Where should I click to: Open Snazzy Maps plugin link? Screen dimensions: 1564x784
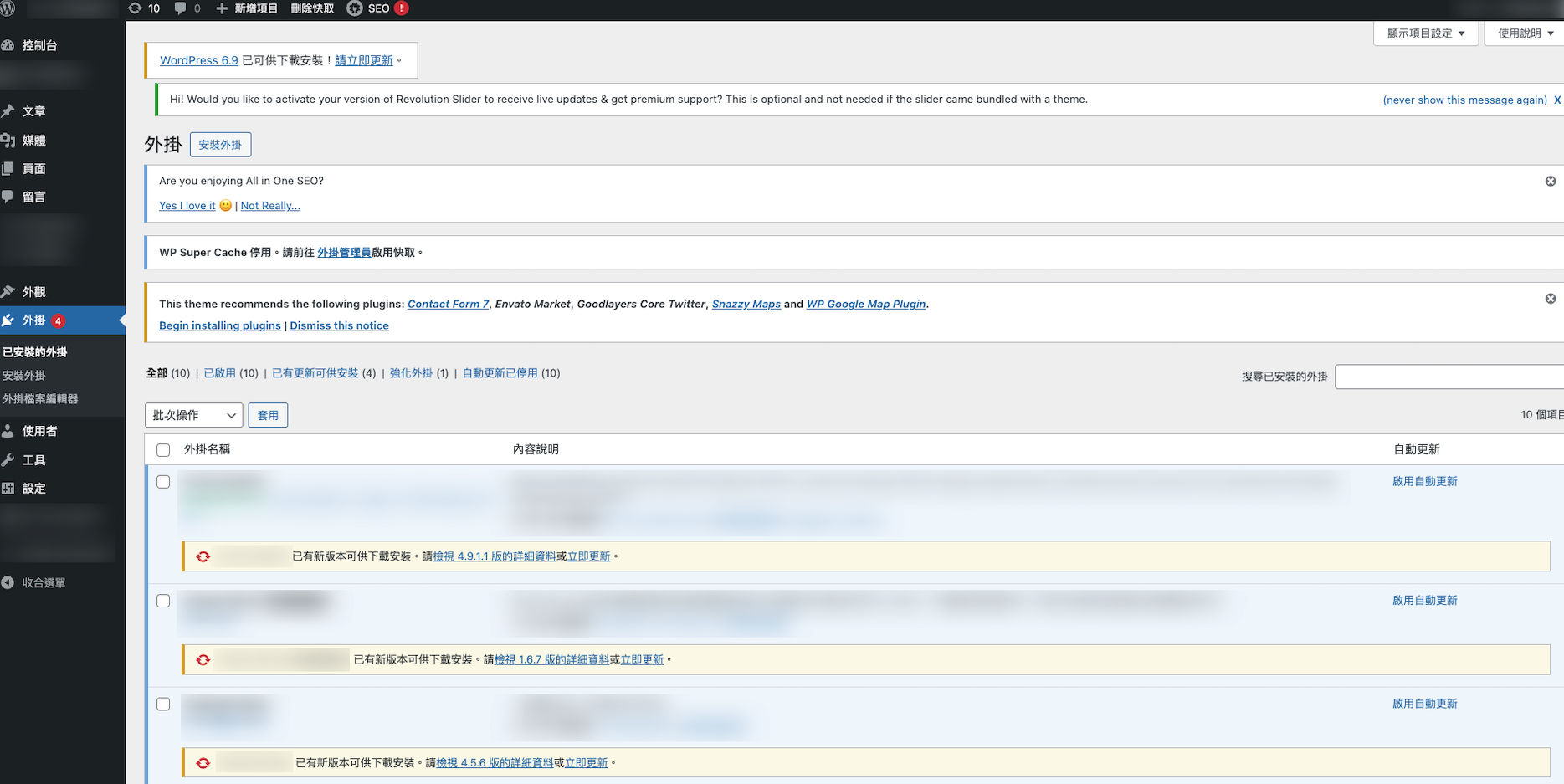pyautogui.click(x=746, y=304)
